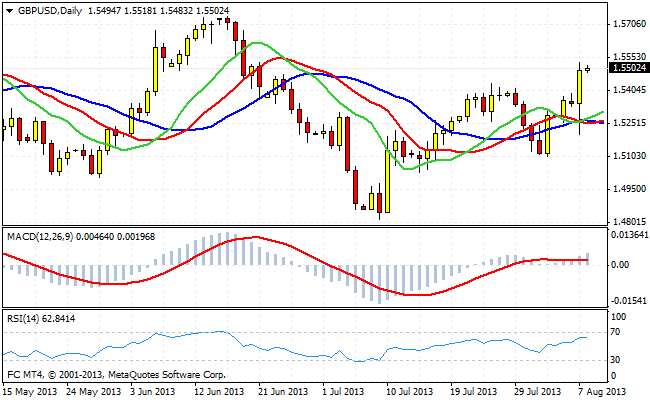Click the 10 Jul 2013 date label

point(410,392)
